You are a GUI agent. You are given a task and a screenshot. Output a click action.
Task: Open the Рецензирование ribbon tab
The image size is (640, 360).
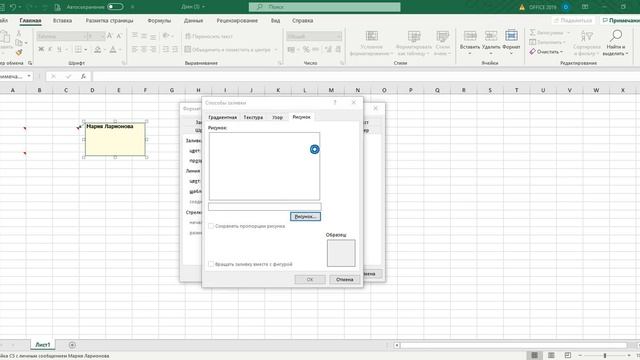tap(237, 20)
